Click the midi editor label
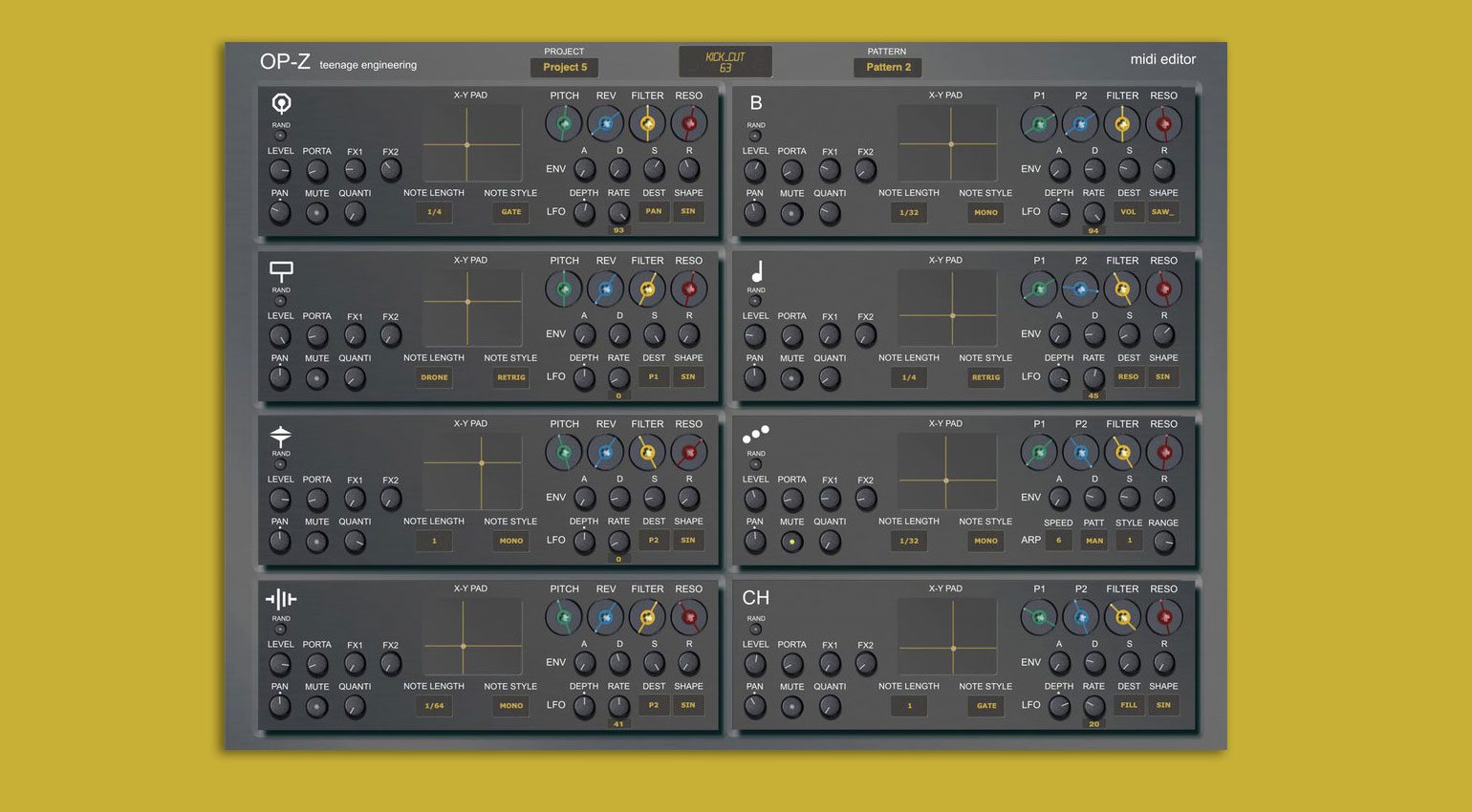 [1163, 59]
